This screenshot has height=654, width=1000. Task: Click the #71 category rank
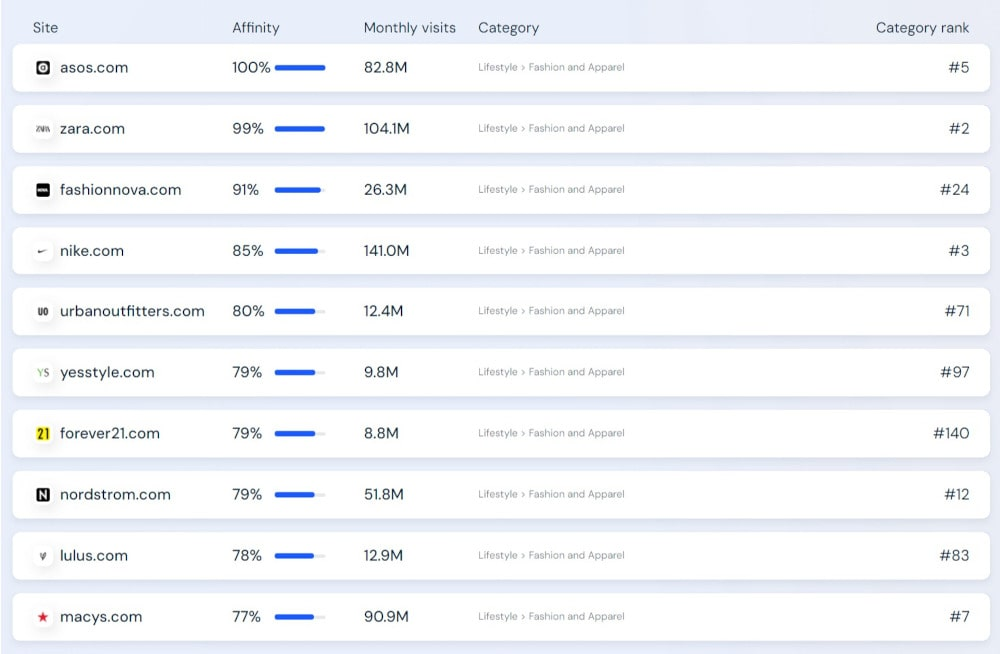pos(957,311)
